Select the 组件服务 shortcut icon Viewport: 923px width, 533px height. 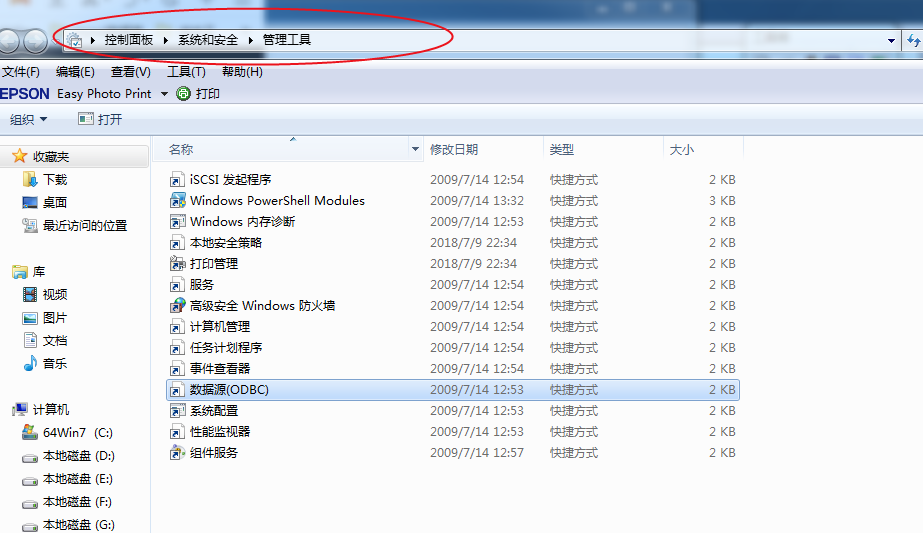point(177,453)
